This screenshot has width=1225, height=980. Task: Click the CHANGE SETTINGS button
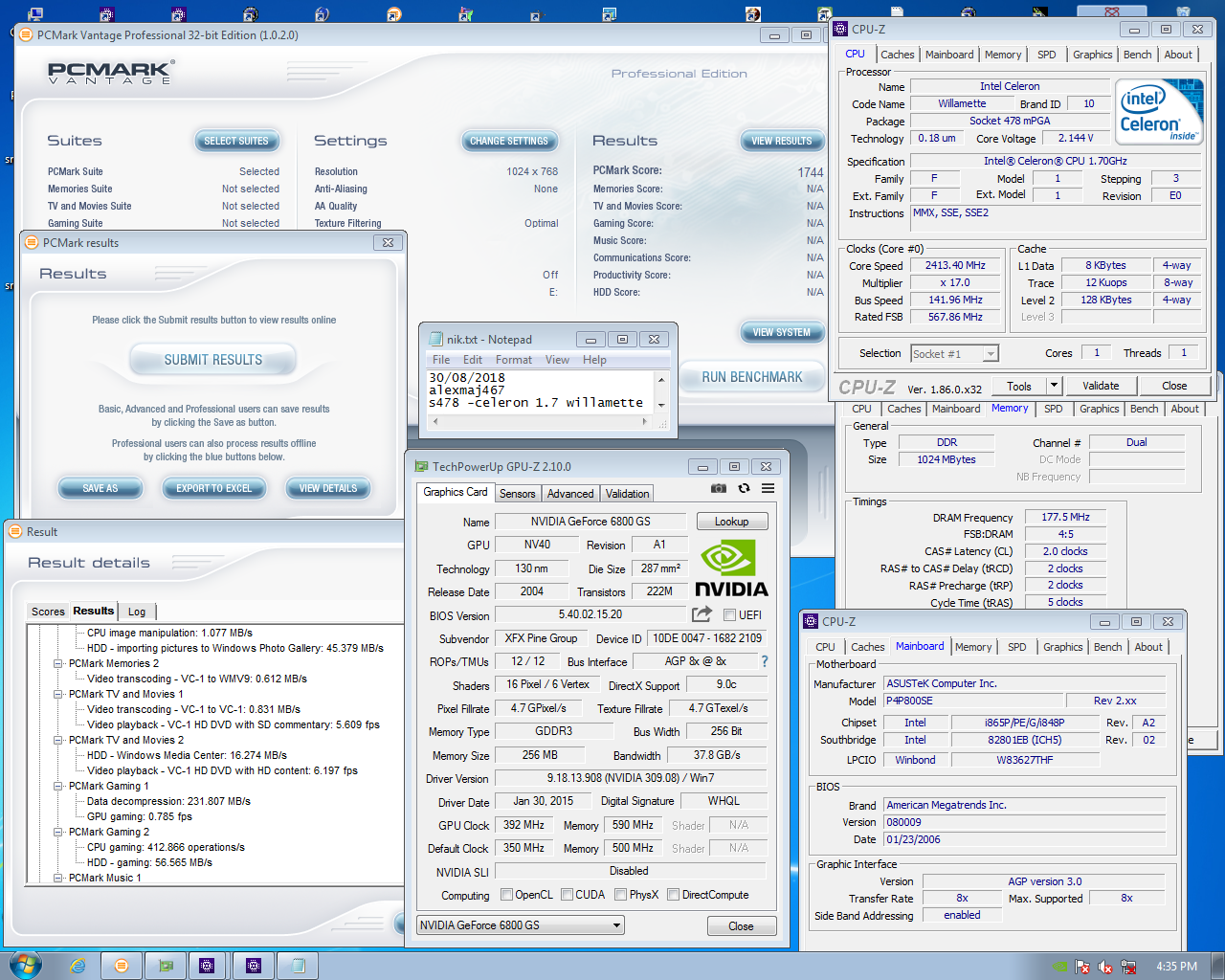[509, 141]
